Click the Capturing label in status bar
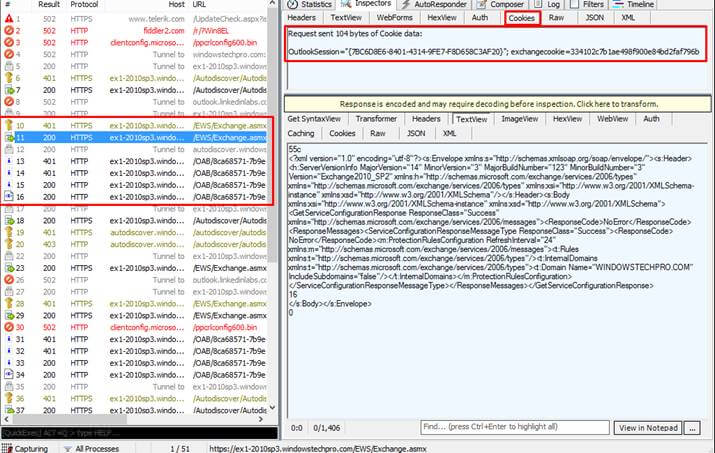The width and height of the screenshot is (715, 453). tap(31, 449)
